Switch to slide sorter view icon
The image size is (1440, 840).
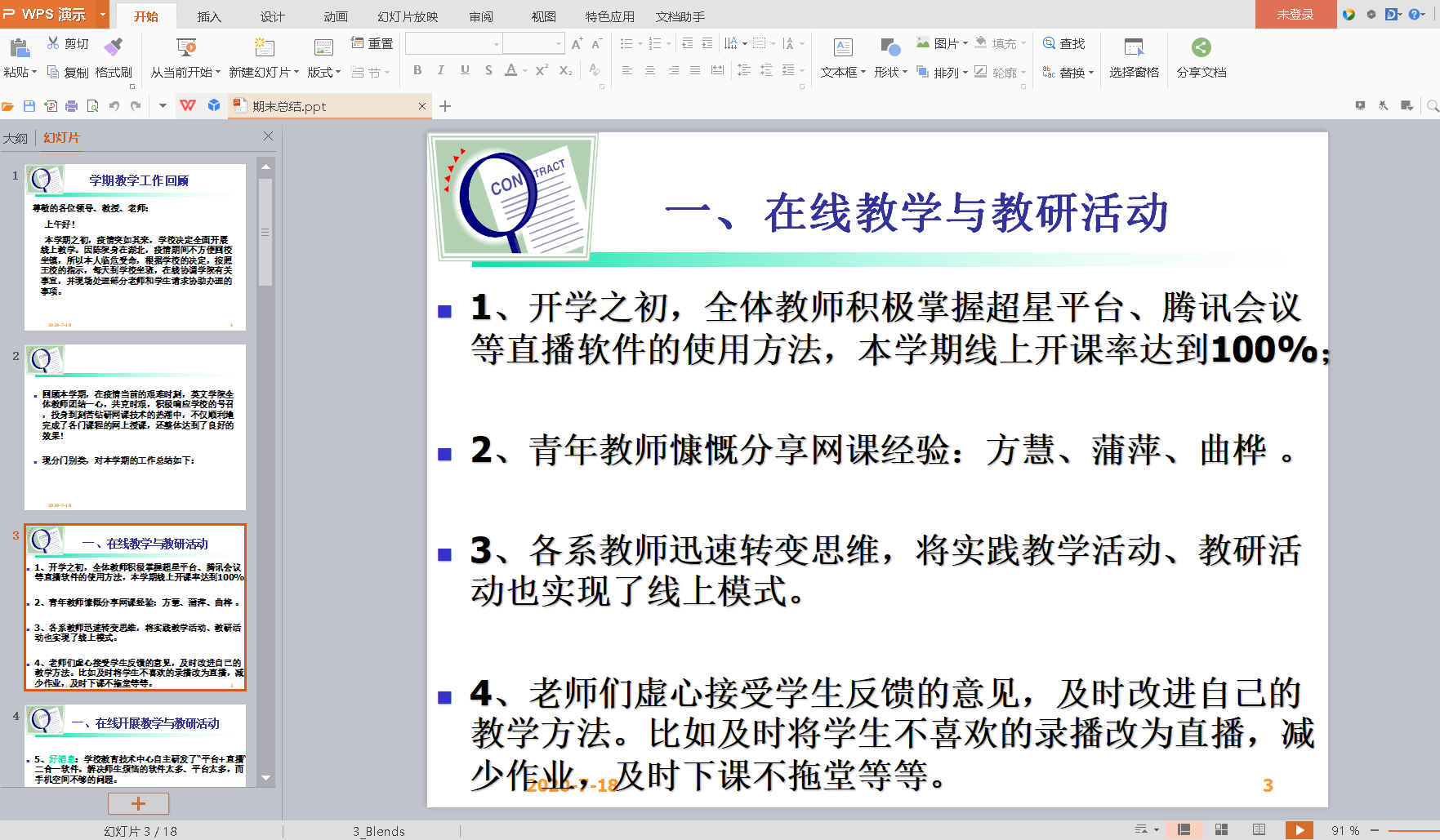click(1221, 830)
